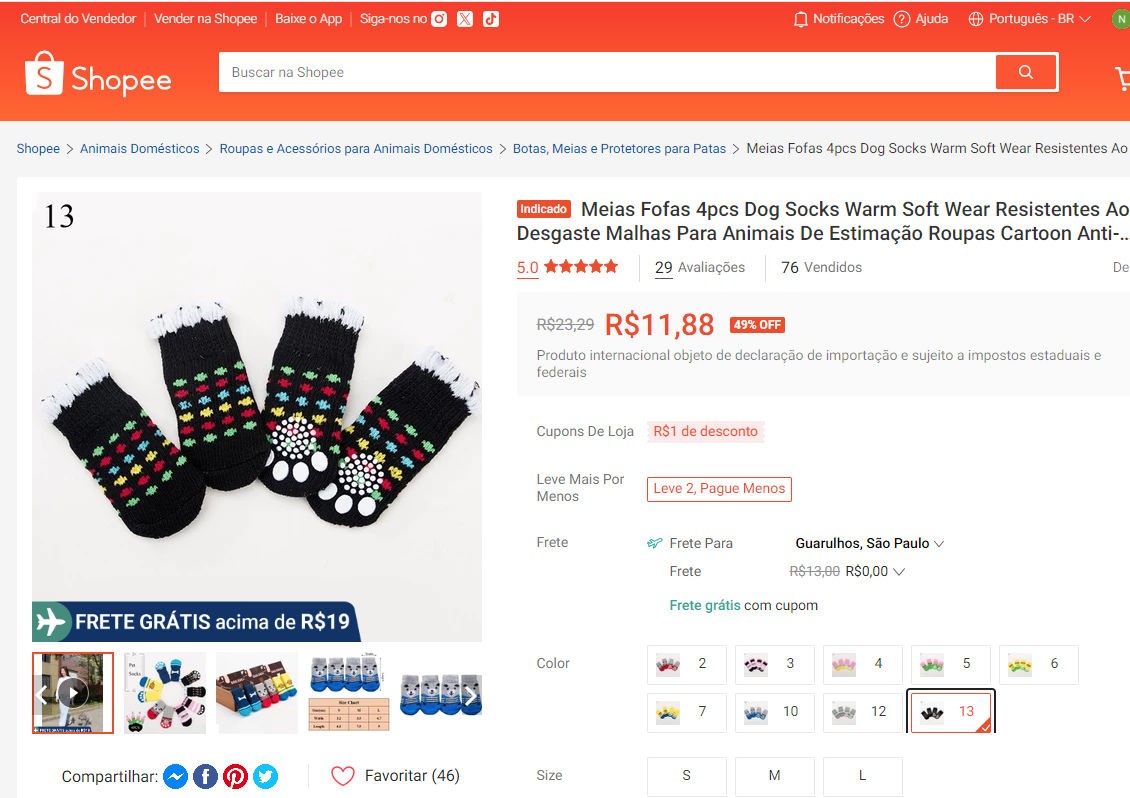1130x798 pixels.
Task: Go to Animais Domésticos breadcrumb
Action: pos(140,149)
